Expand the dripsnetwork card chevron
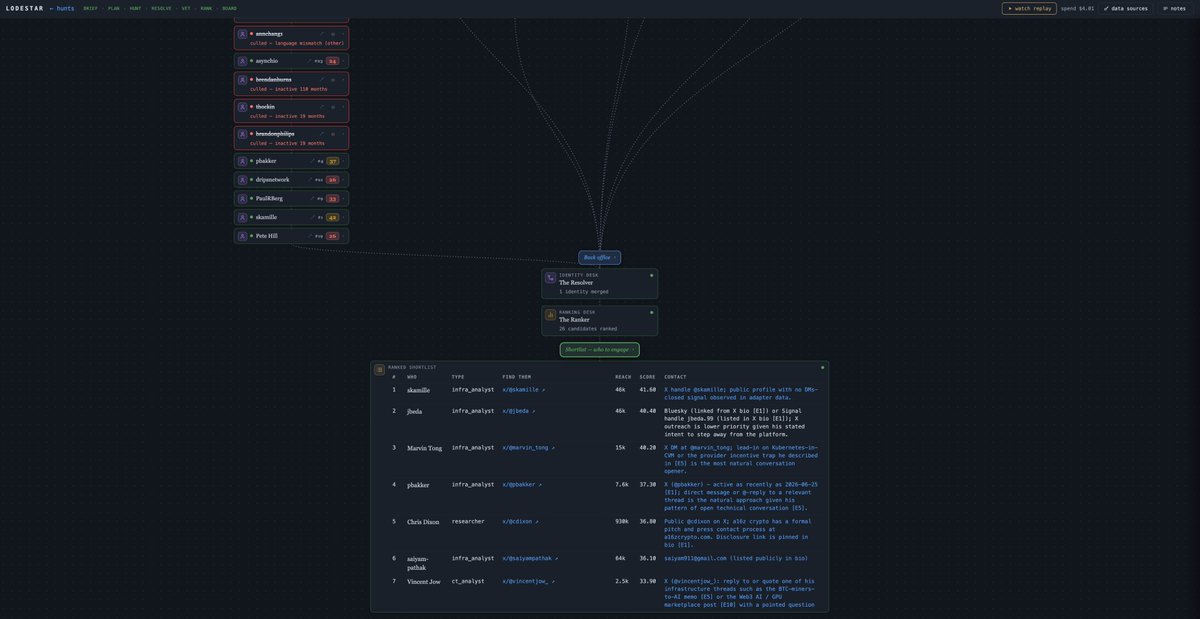 click(x=344, y=180)
